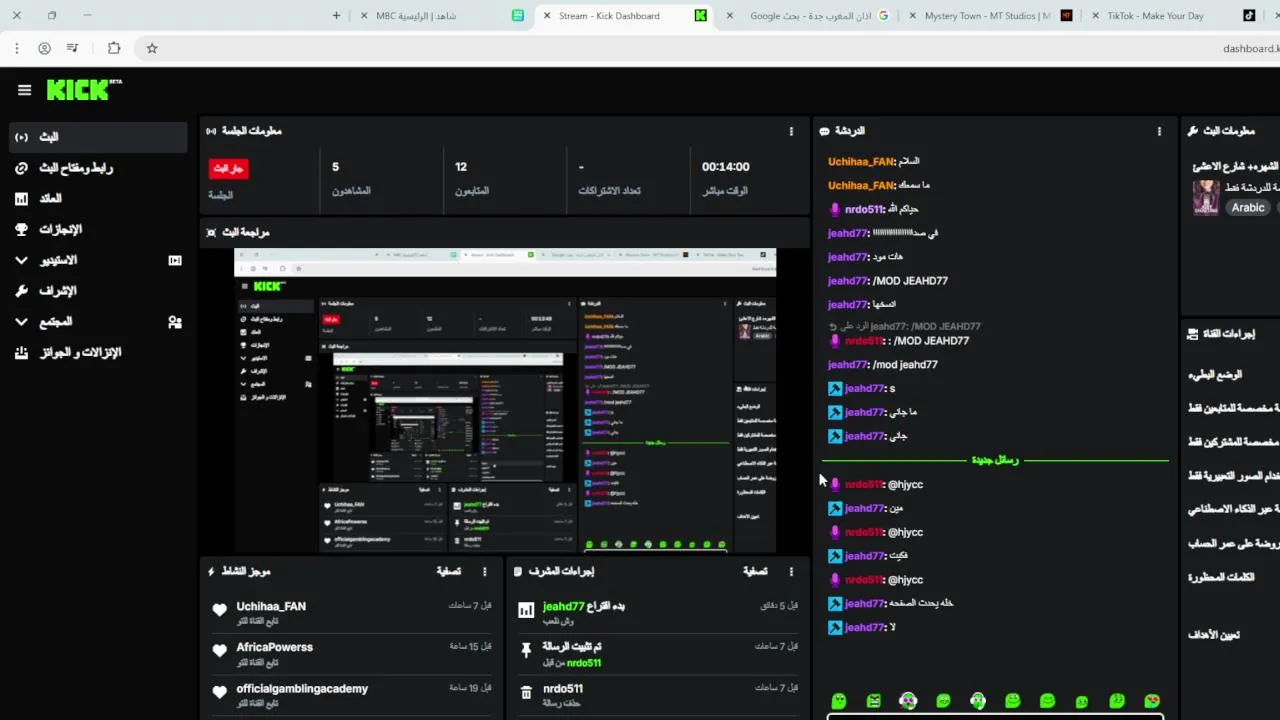Open chat panel three-dot menu
This screenshot has height=720, width=1280.
click(1159, 131)
